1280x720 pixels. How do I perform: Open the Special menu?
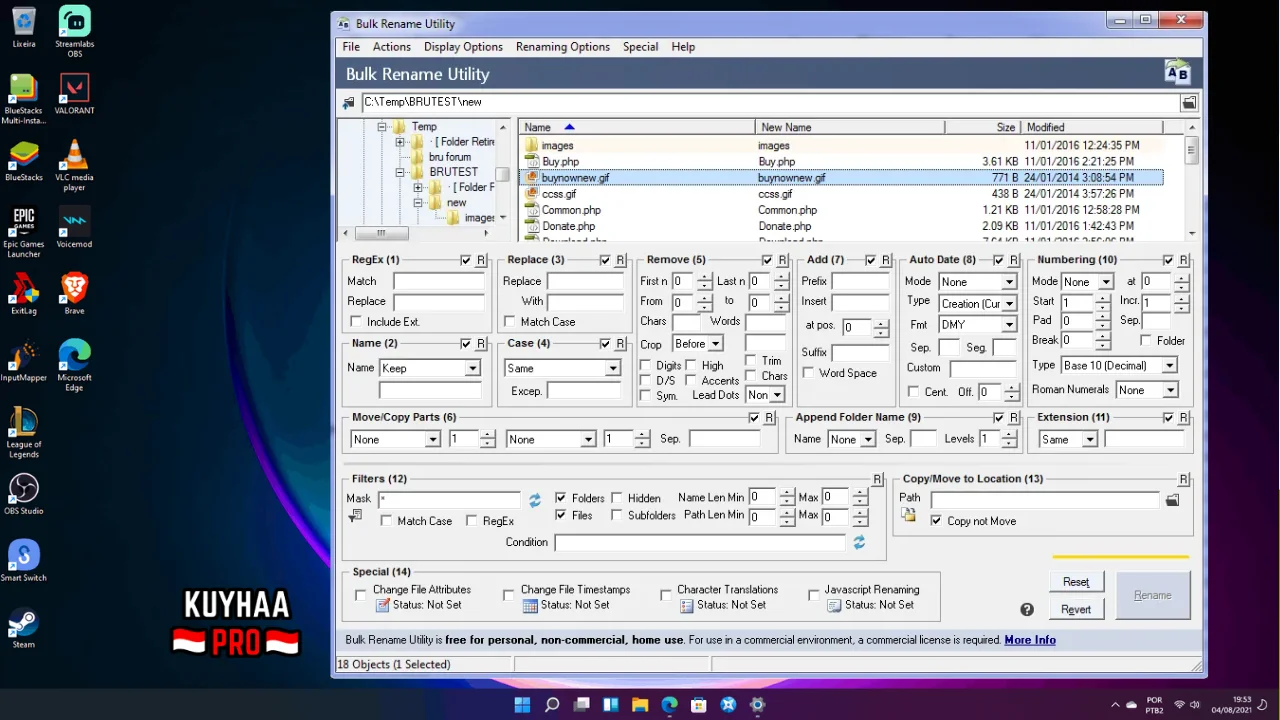coord(640,47)
